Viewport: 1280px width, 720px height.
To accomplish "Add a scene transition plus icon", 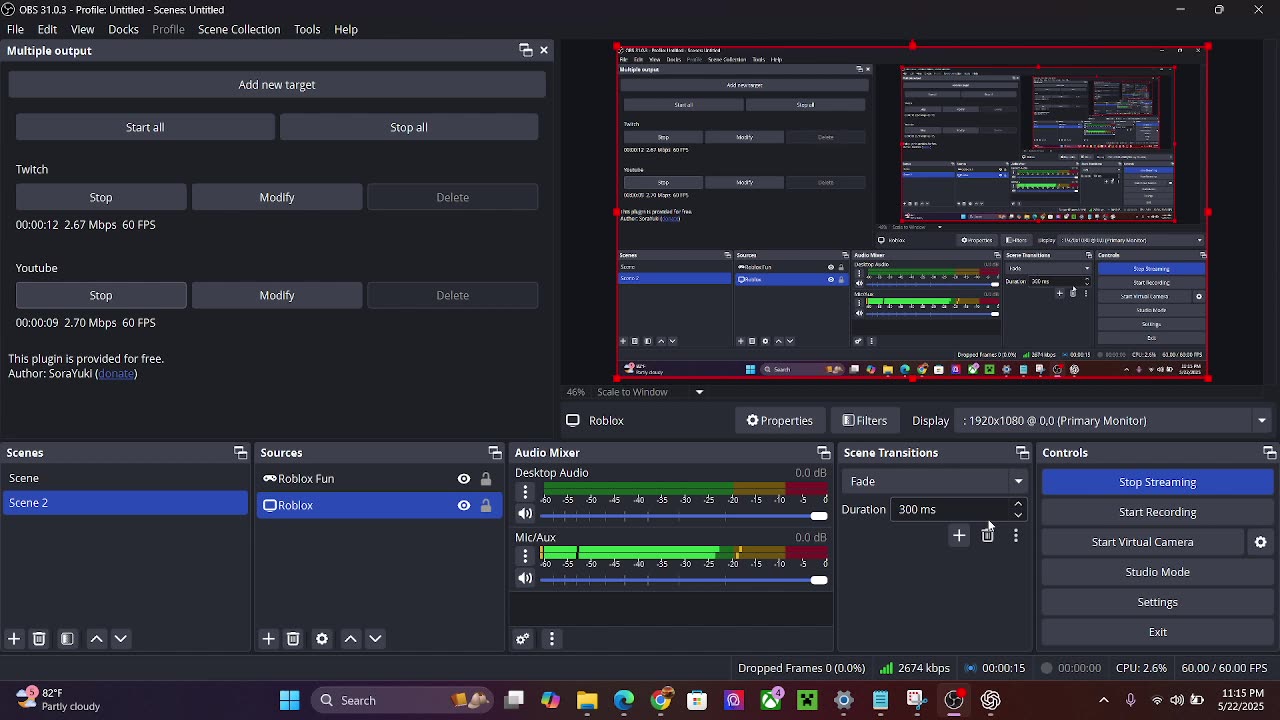I will click(x=959, y=536).
